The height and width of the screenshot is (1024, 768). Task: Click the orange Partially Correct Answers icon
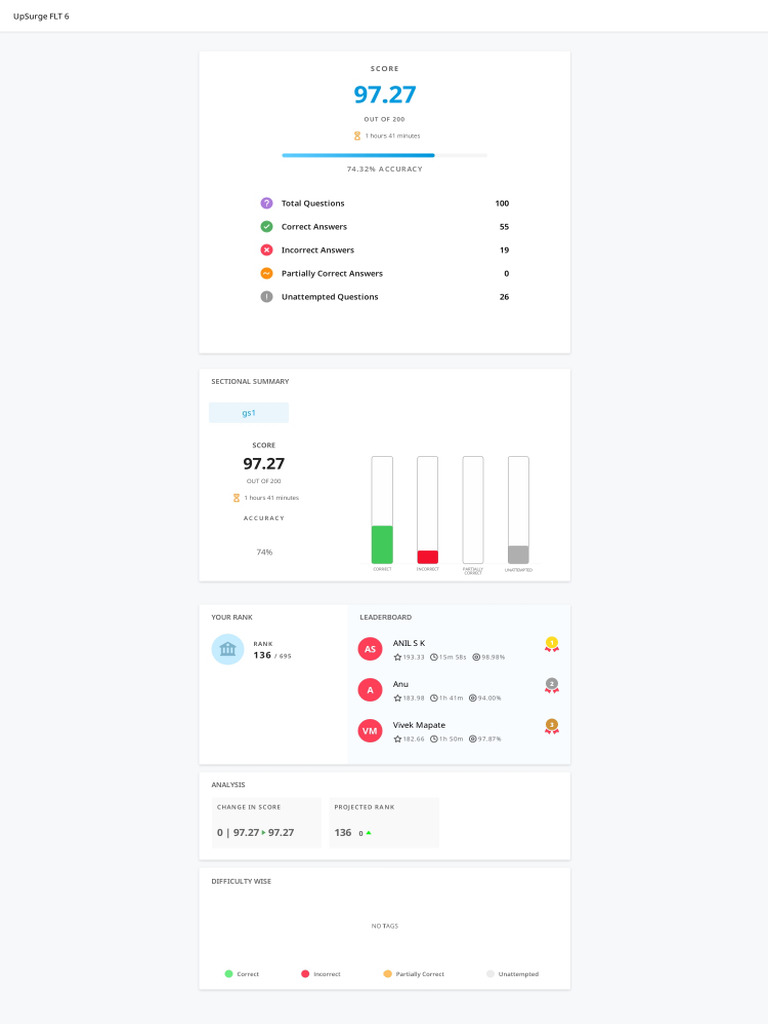266,273
